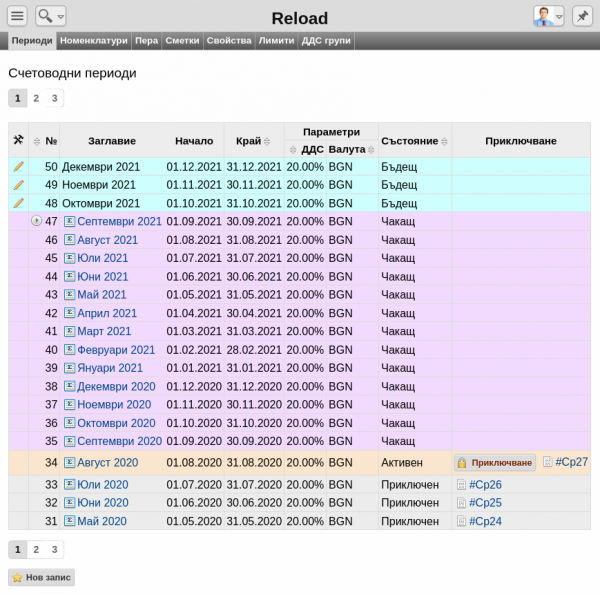Open Април 2021 period link
This screenshot has height=595, width=600.
pyautogui.click(x=107, y=313)
